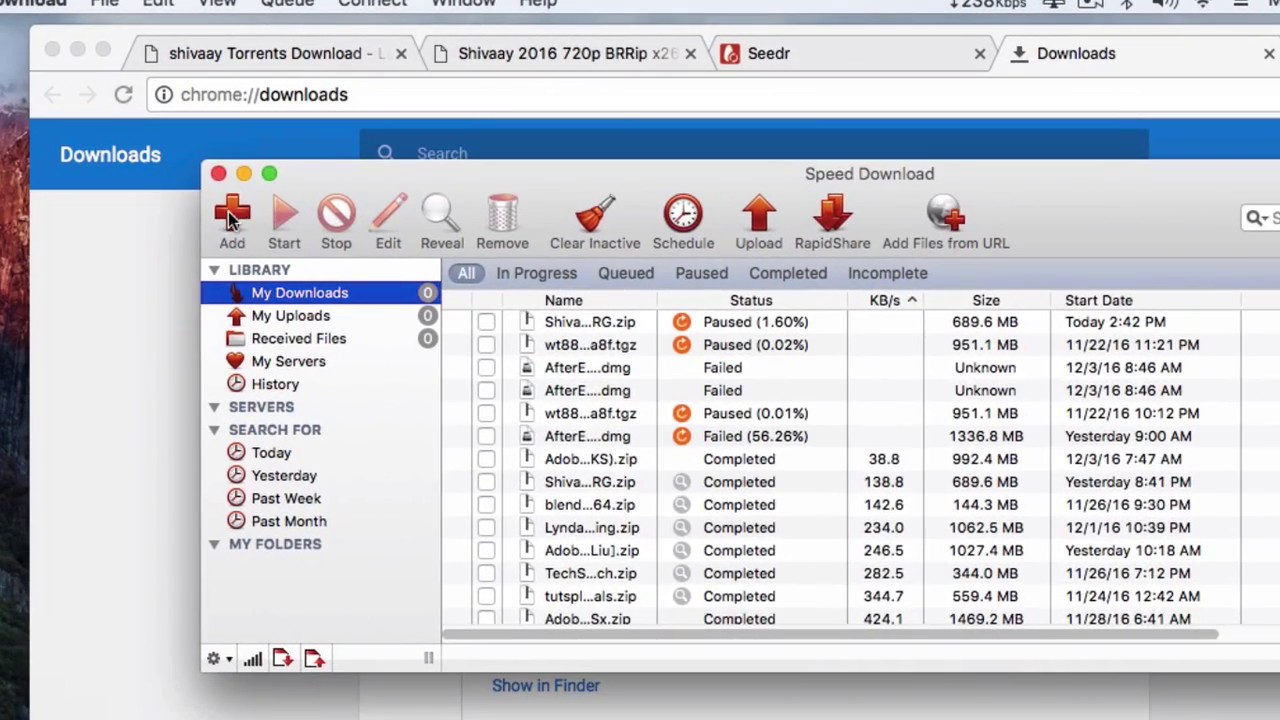Viewport: 1280px width, 720px height.
Task: Sort by the KB/s column header
Action: 885,300
